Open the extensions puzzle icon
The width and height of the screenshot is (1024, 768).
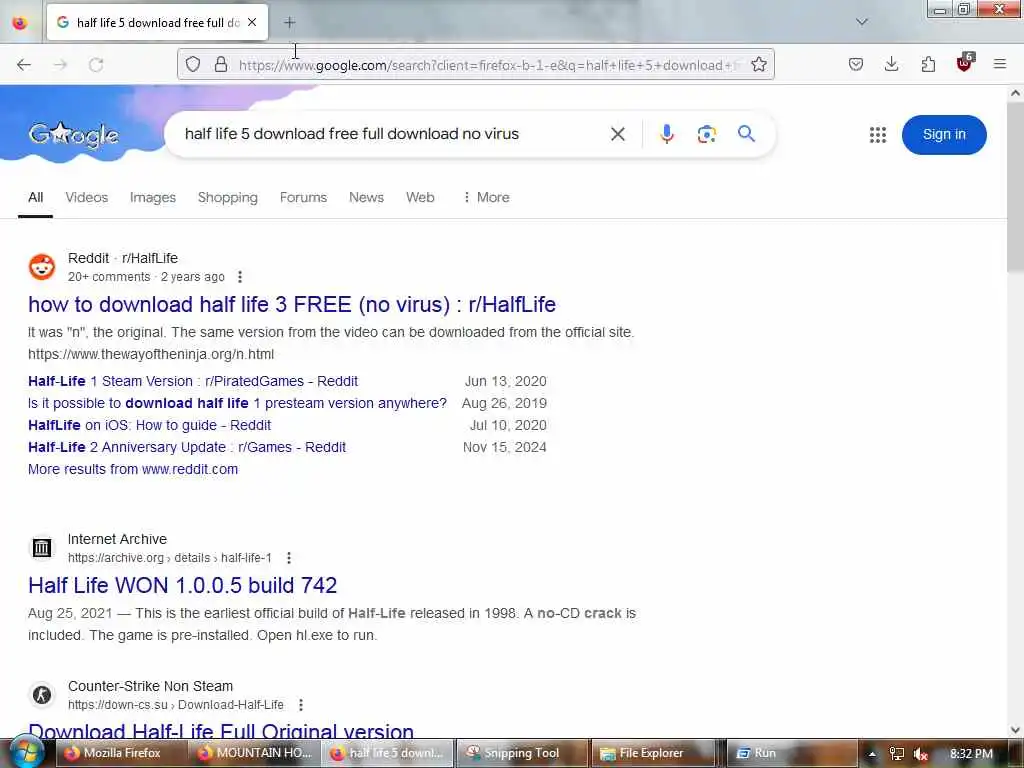click(x=928, y=64)
